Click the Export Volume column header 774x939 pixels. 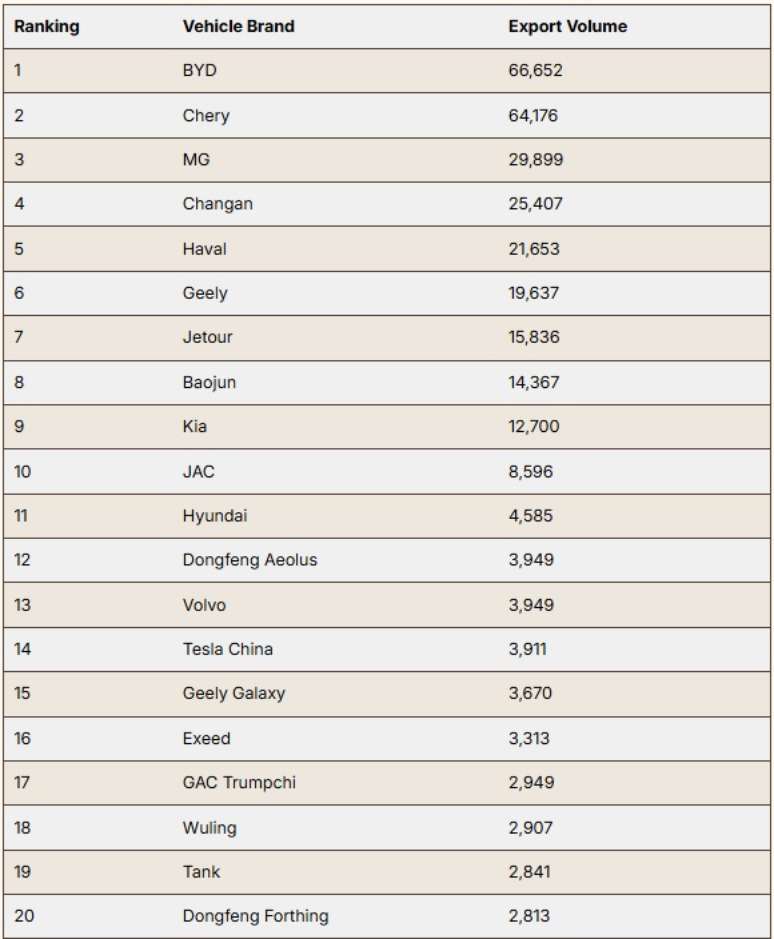567,26
